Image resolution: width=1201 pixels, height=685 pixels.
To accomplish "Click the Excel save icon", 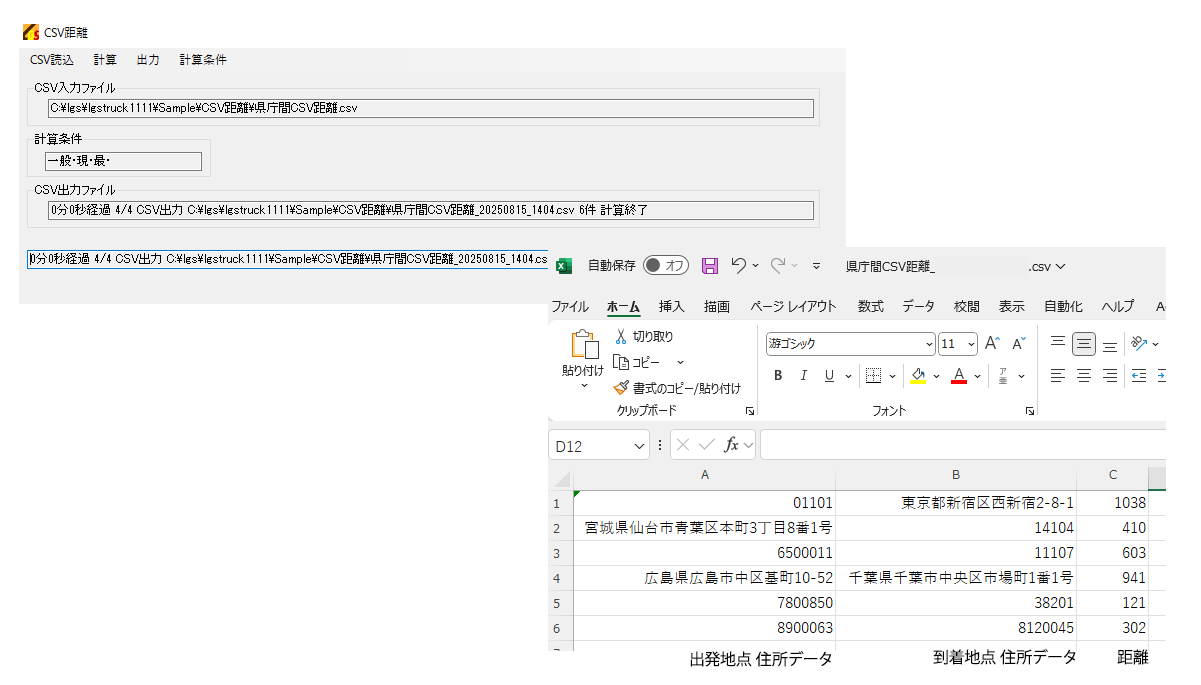I will 710,266.
